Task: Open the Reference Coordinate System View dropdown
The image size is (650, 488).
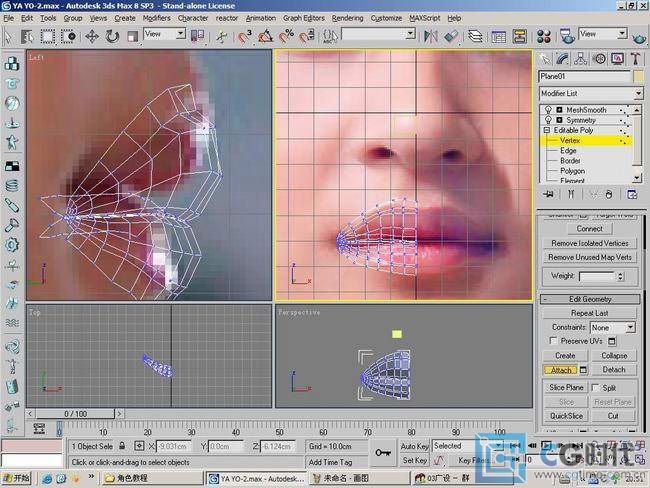Action: point(164,34)
